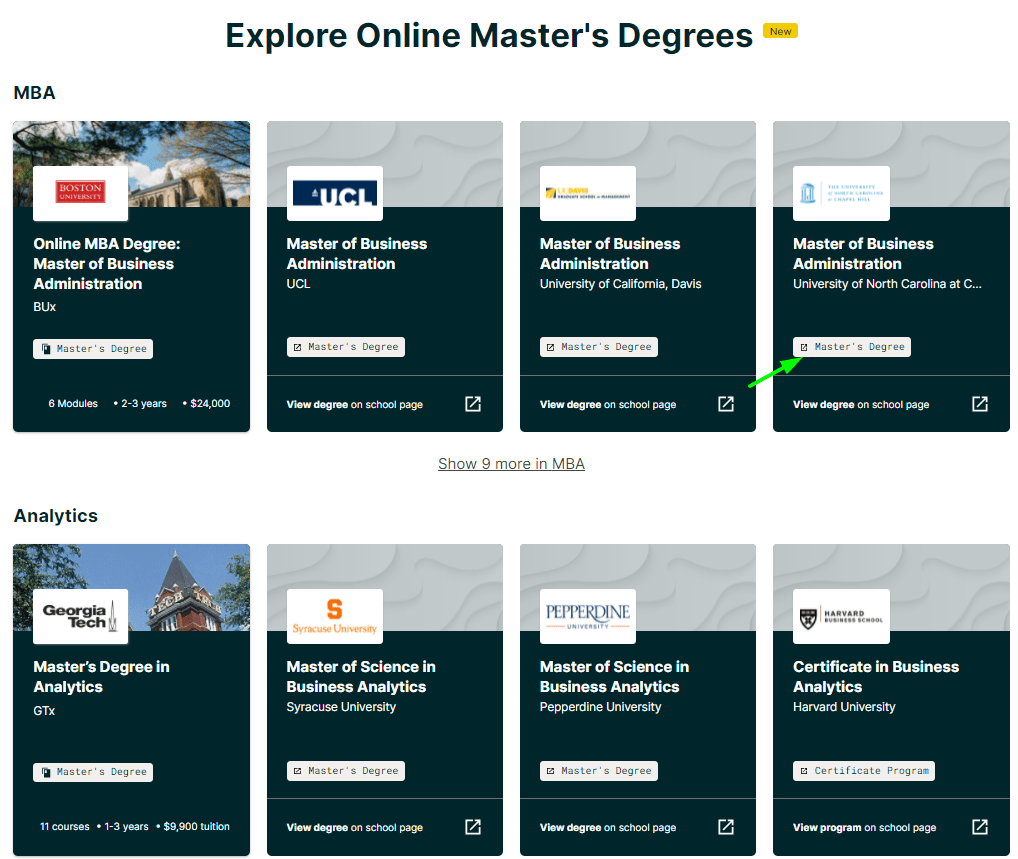
Task: Show 9 more in MBA
Action: [x=512, y=464]
